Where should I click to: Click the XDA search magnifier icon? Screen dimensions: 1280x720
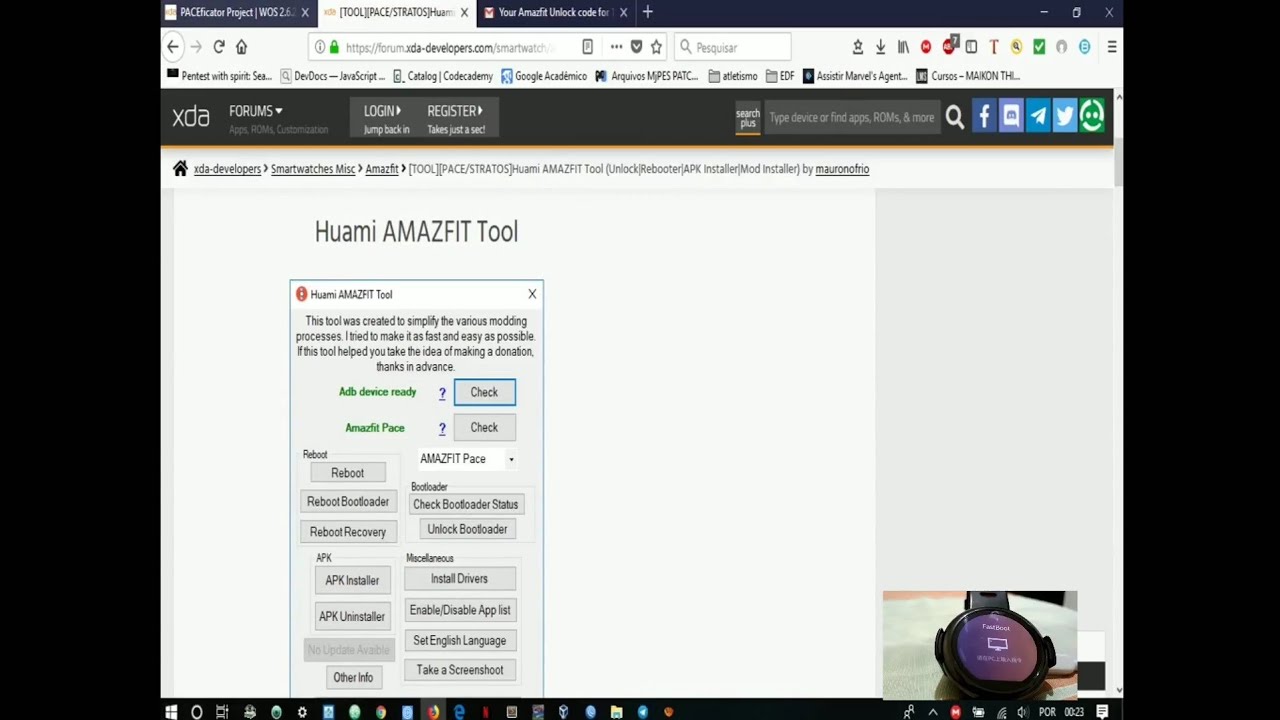coord(955,118)
